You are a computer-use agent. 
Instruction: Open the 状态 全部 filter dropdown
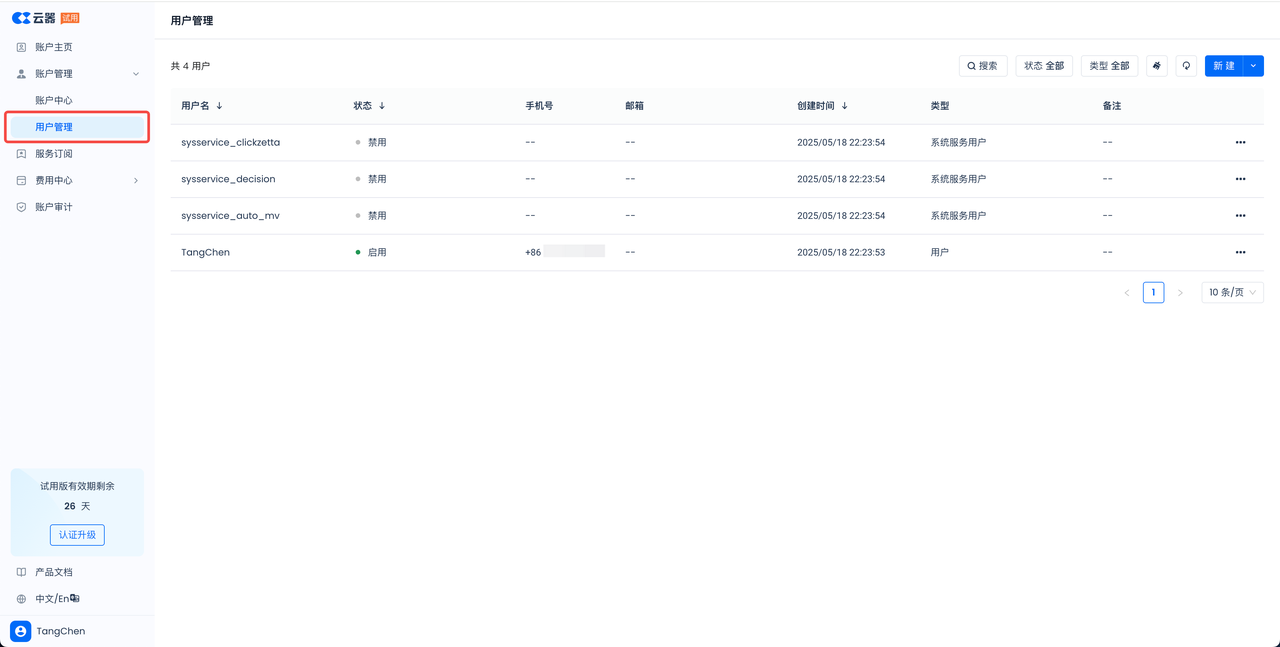tap(1044, 66)
